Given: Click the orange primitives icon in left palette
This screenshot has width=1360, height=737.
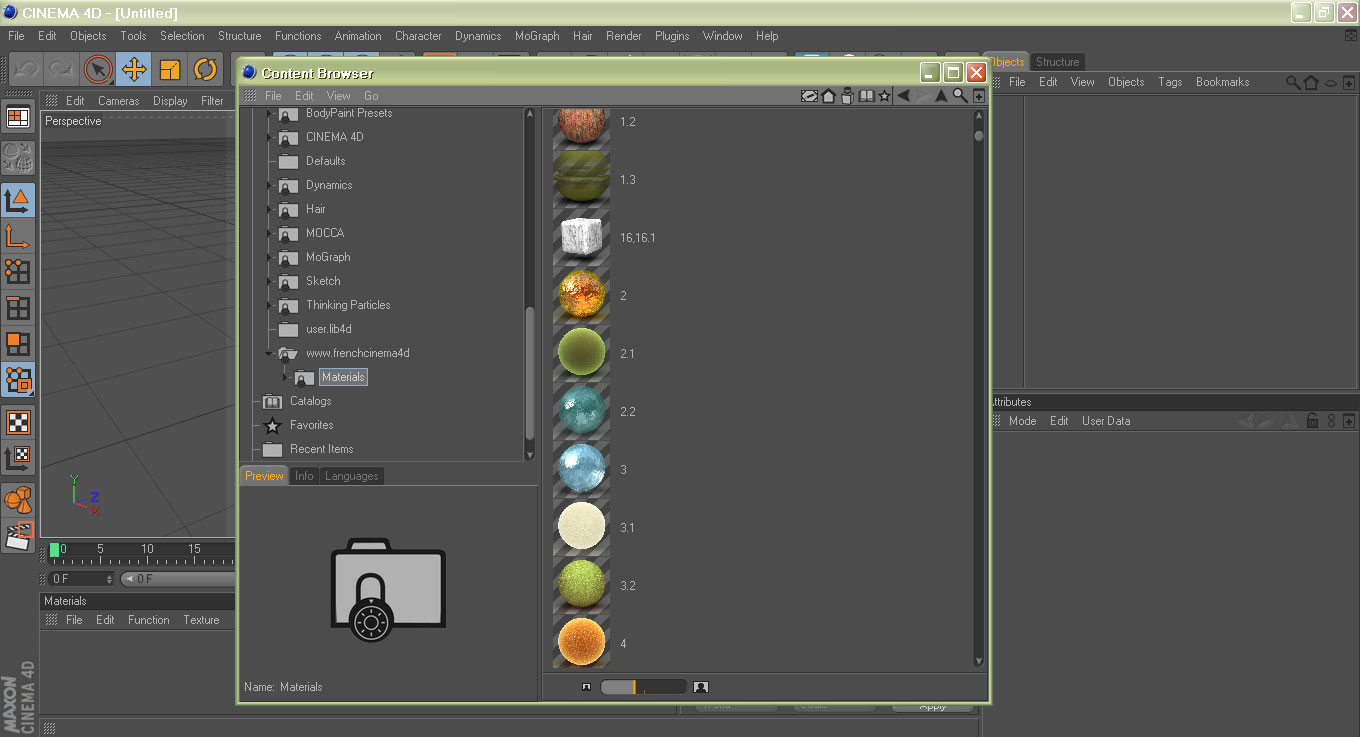Looking at the screenshot, I should tap(17, 498).
